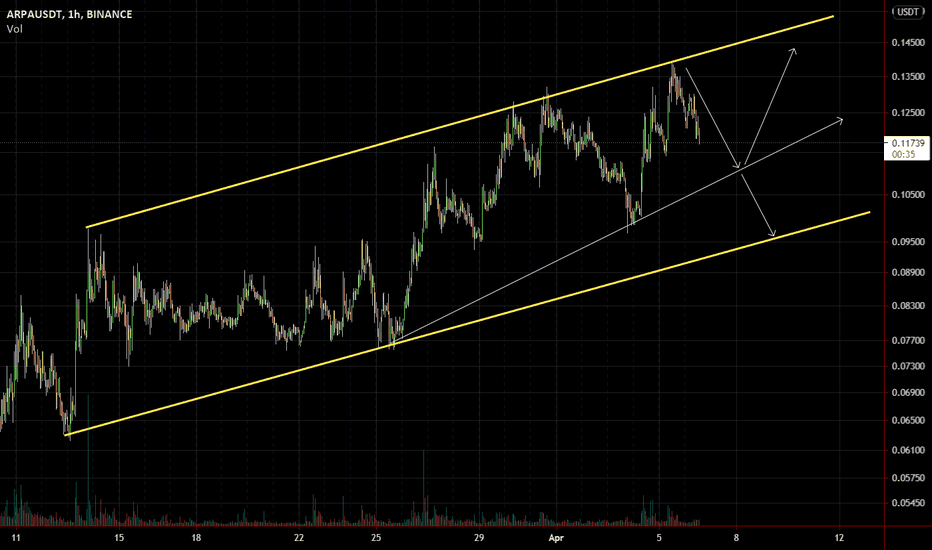This screenshot has width=932, height=550.
Task: Click the date label 8 on time axis
Action: coord(736,538)
